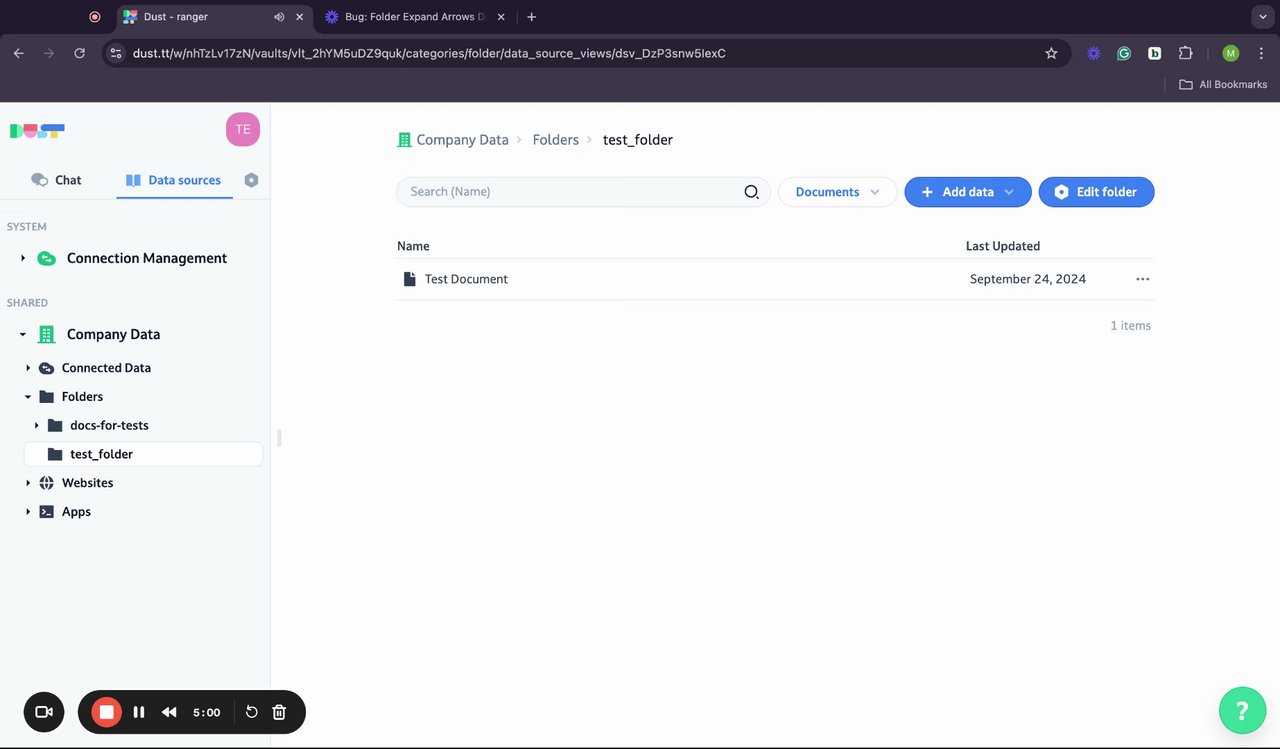Expand the Connection Management section
The width and height of the screenshot is (1280, 749).
[x=23, y=258]
